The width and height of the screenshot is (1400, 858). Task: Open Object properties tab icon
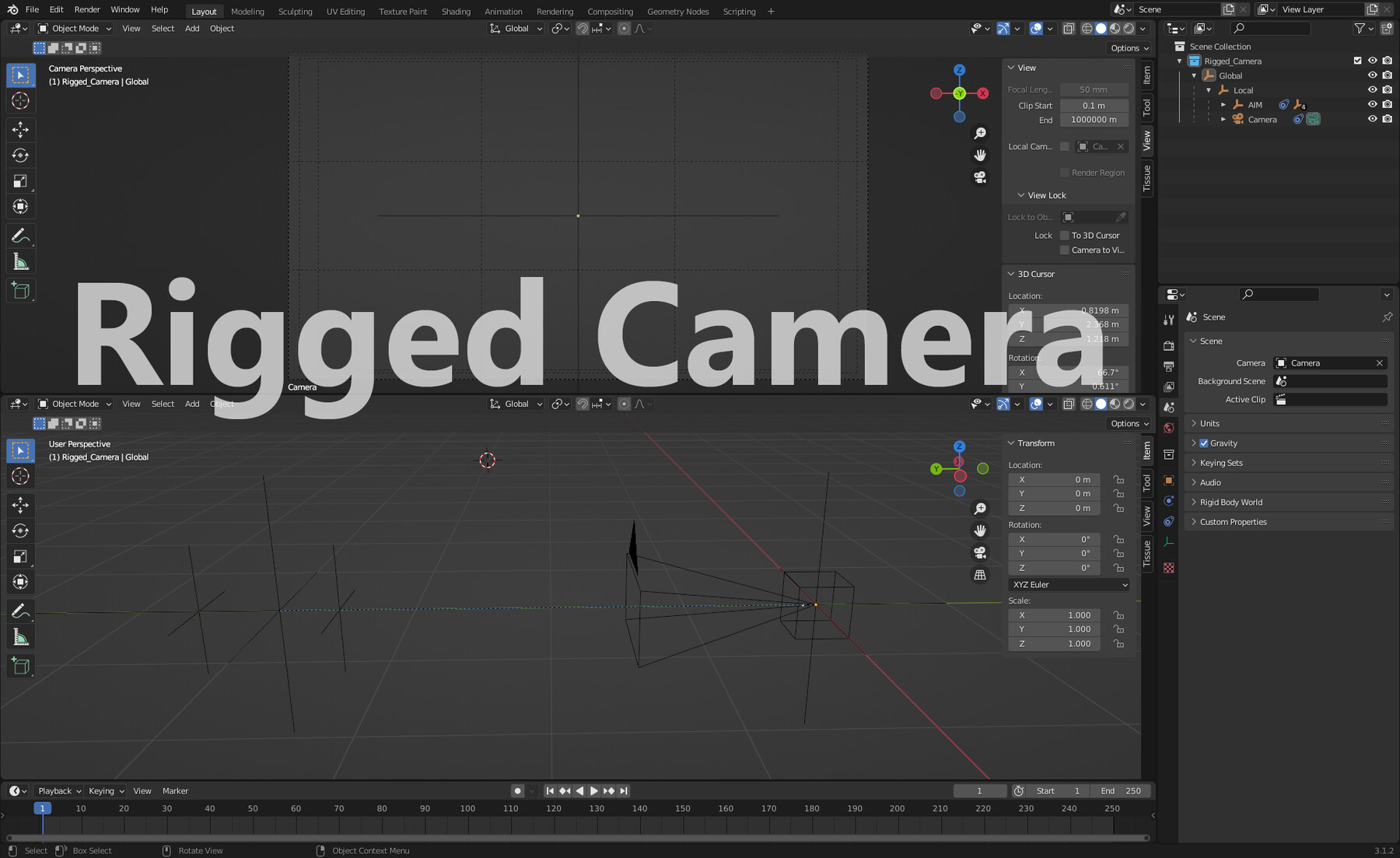pos(1168,480)
